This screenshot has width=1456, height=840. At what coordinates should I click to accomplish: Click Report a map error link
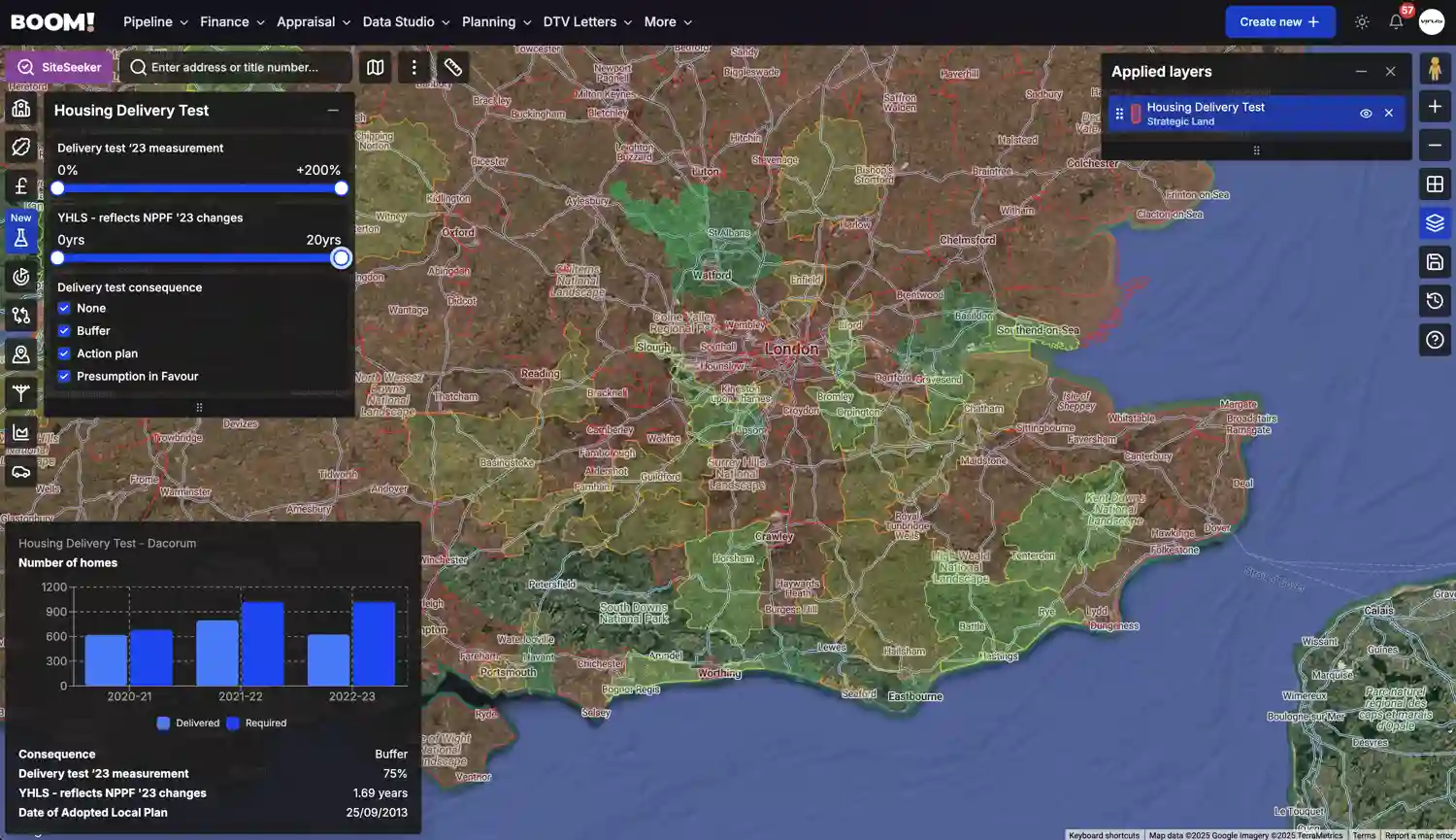click(1418, 835)
